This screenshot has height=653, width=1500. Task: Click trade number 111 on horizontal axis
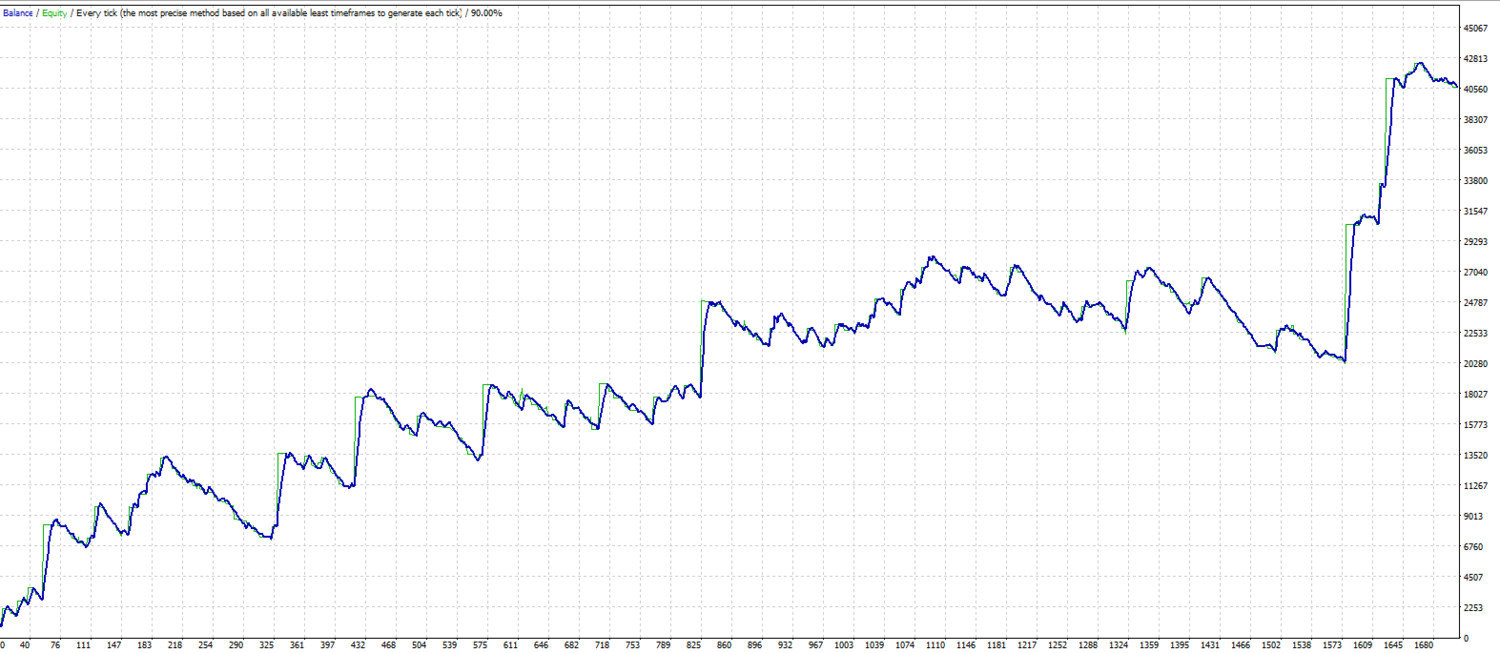click(x=83, y=646)
